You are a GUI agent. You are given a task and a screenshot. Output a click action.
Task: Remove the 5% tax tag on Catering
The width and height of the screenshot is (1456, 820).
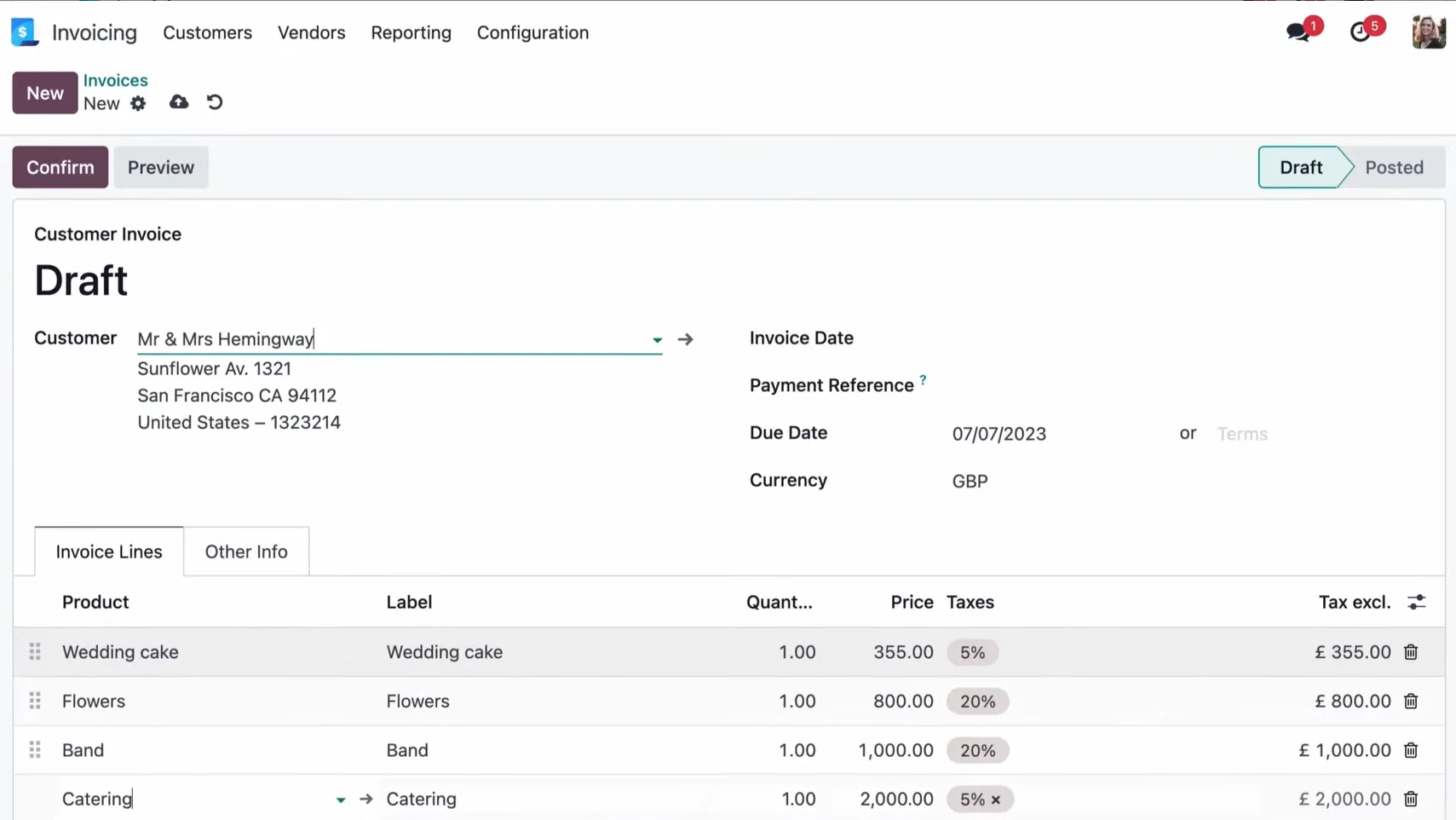click(x=996, y=800)
